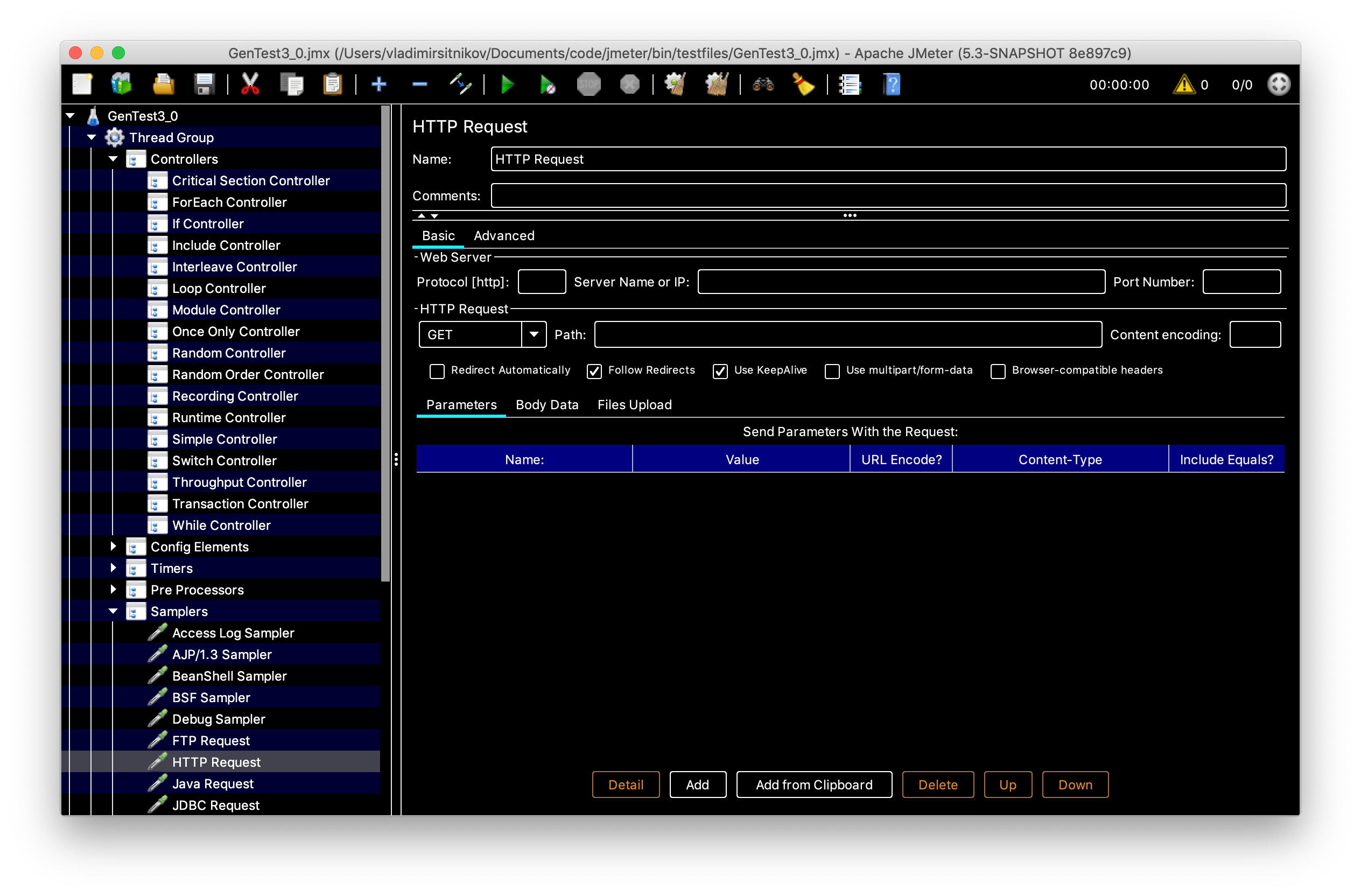The image size is (1361, 896).
Task: Click the yellow warning log icon
Action: [x=1184, y=85]
